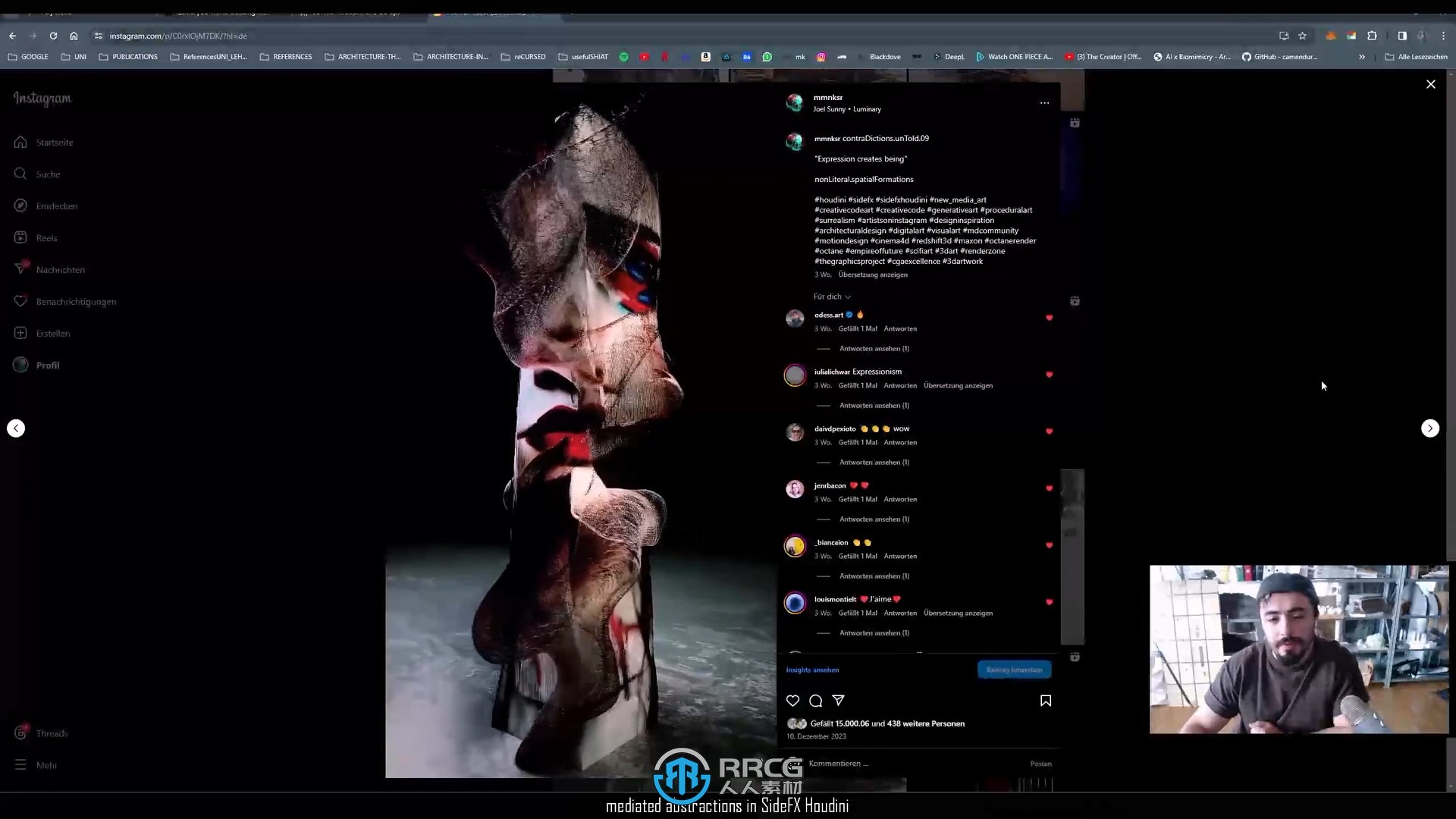This screenshot has width=1456, height=819.
Task: Expand replies under odess.art comment
Action: [x=874, y=349]
